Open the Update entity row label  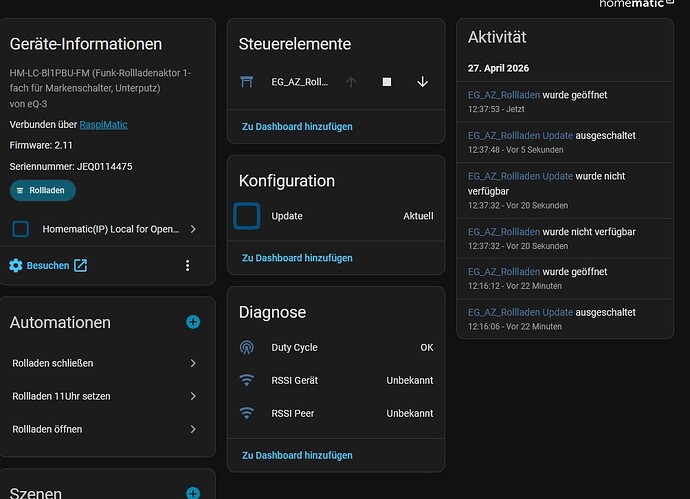point(287,216)
